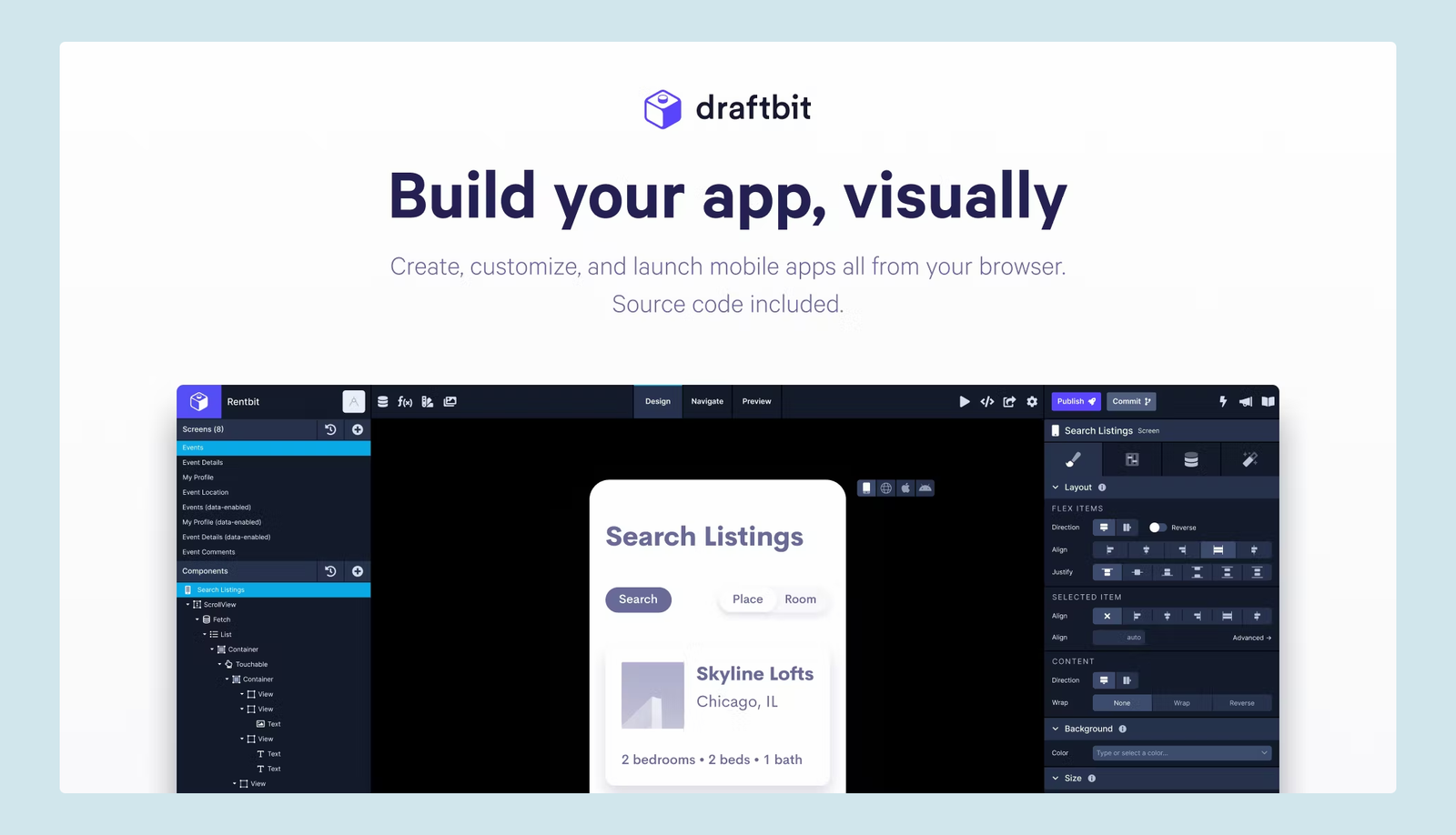The height and width of the screenshot is (835, 1456).
Task: Click the play preview icon in toolbar
Action: pos(965,401)
